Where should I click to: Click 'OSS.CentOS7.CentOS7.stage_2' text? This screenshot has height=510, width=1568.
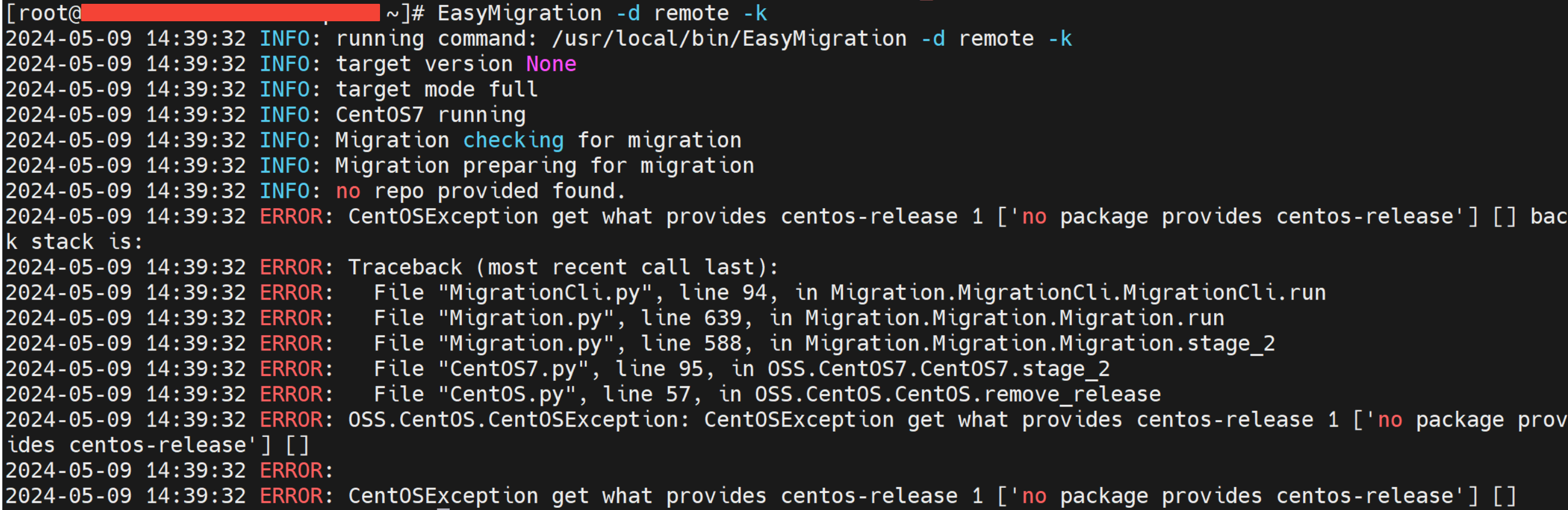tap(939, 369)
